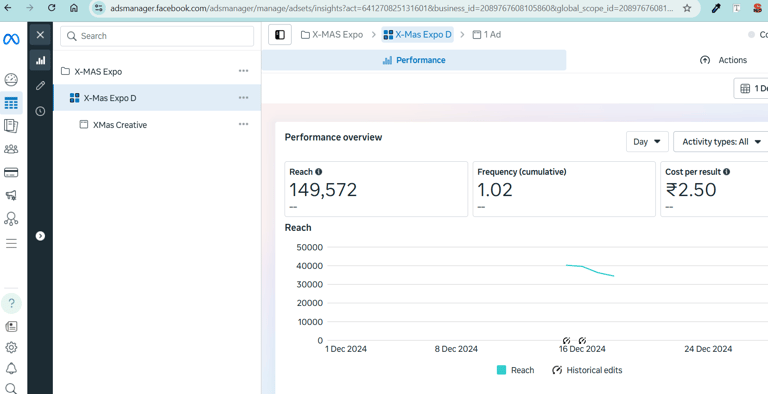Open 1 Ad breadcrumb
Viewport: 768px width, 394px height.
pos(486,35)
